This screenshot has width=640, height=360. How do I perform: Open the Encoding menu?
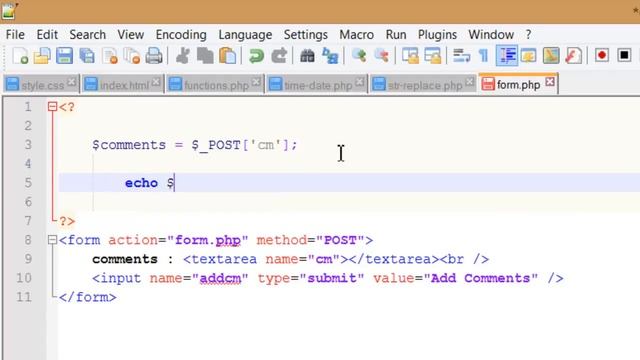[x=181, y=35]
